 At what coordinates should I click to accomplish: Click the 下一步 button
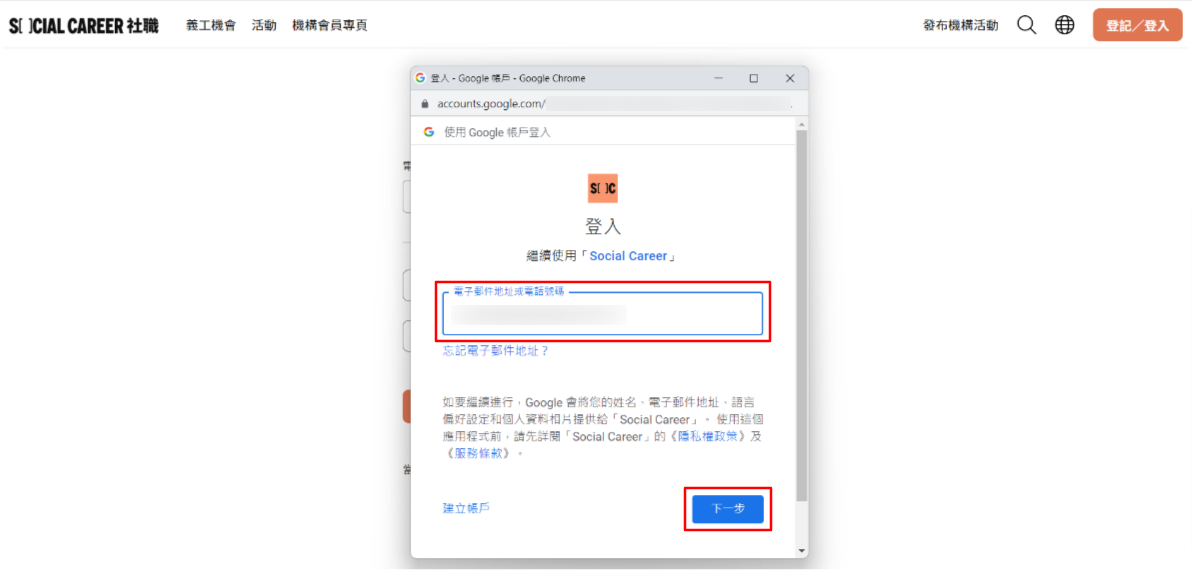[728, 508]
